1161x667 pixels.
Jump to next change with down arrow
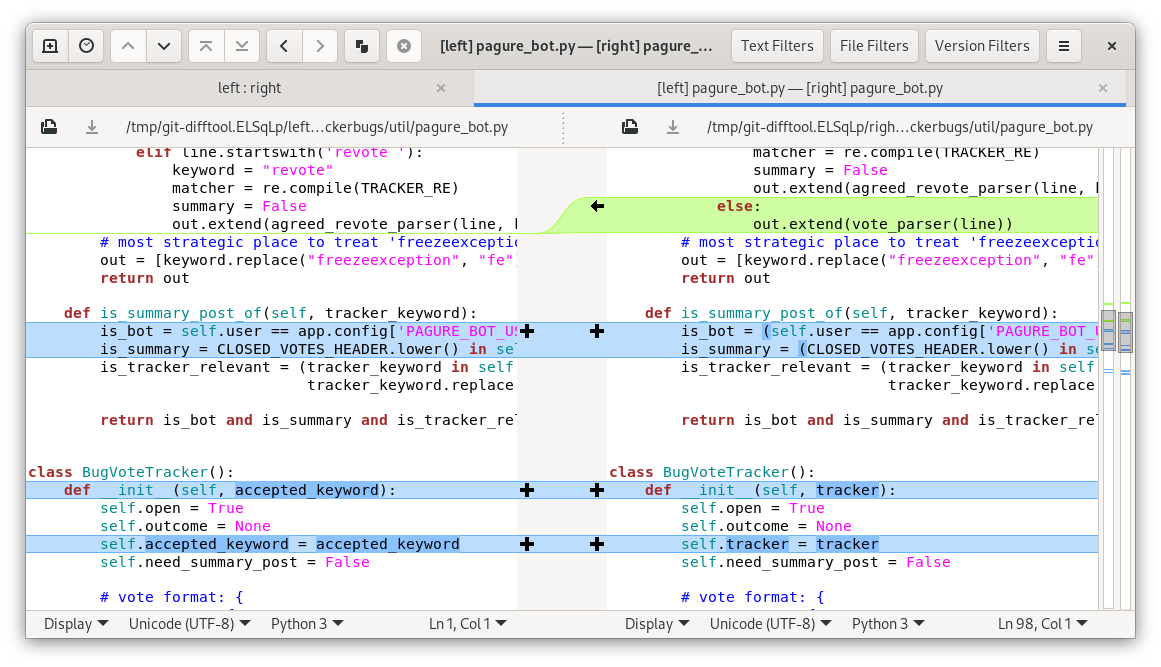tap(165, 46)
